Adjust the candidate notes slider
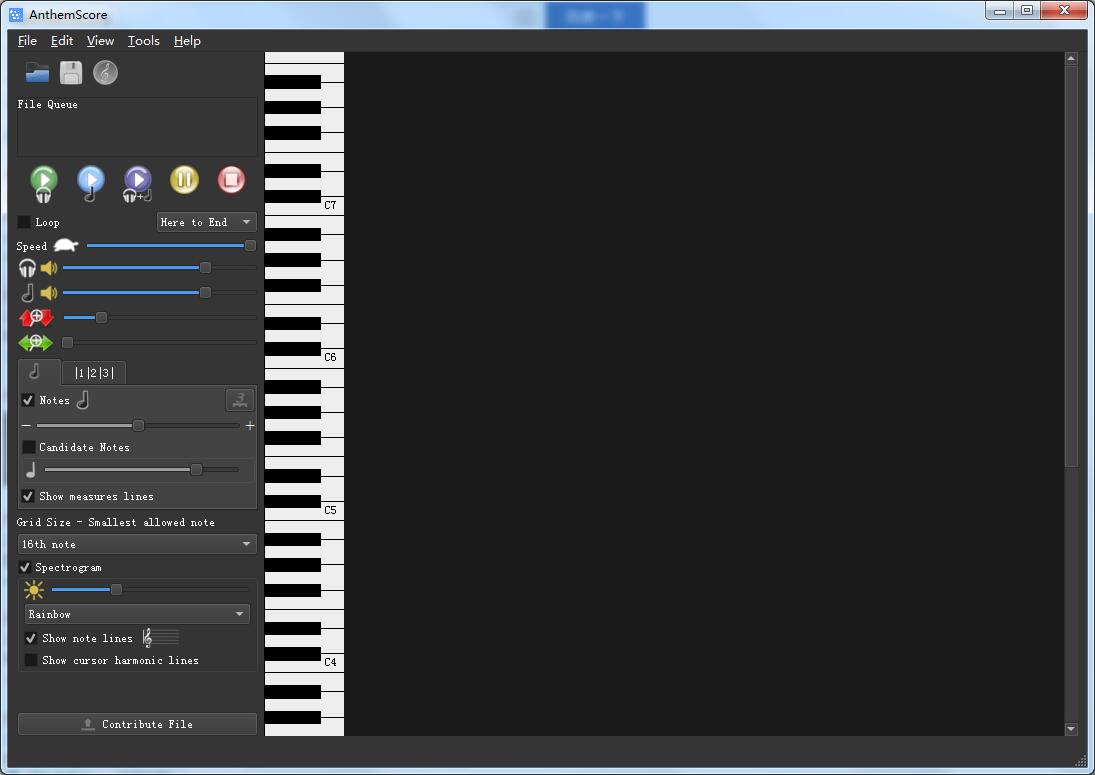 tap(141, 470)
